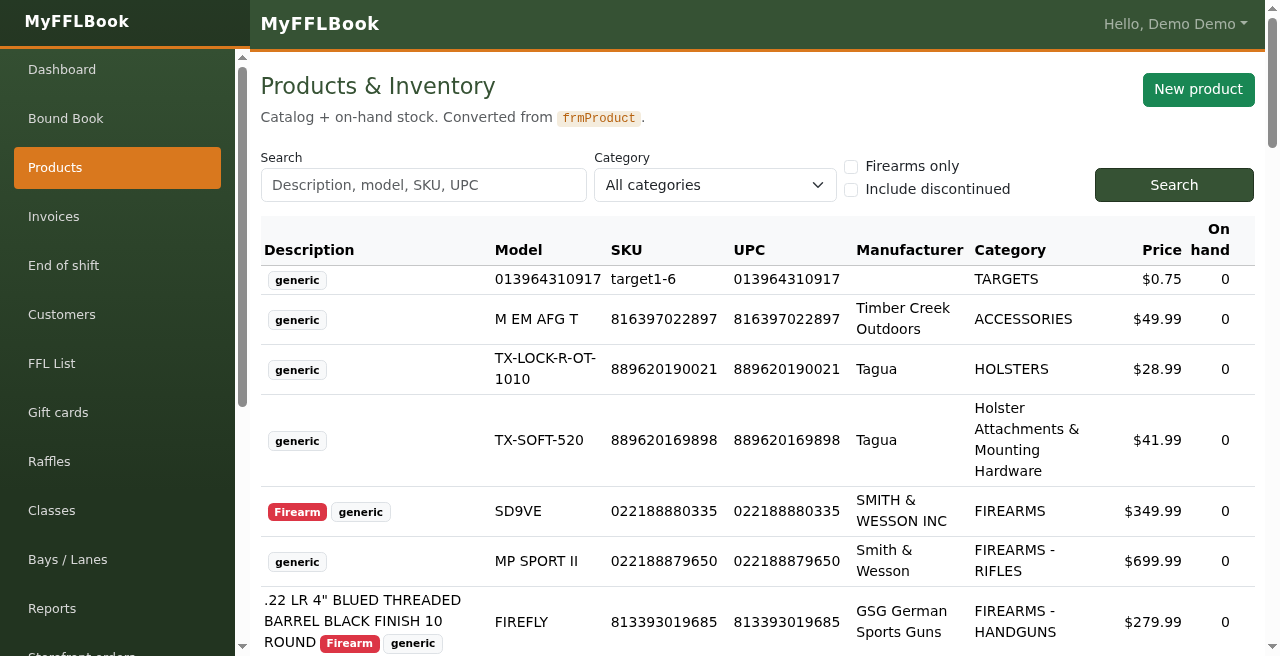This screenshot has width=1280, height=656.
Task: Click the generic badge in FIREFLY row
Action: point(413,644)
